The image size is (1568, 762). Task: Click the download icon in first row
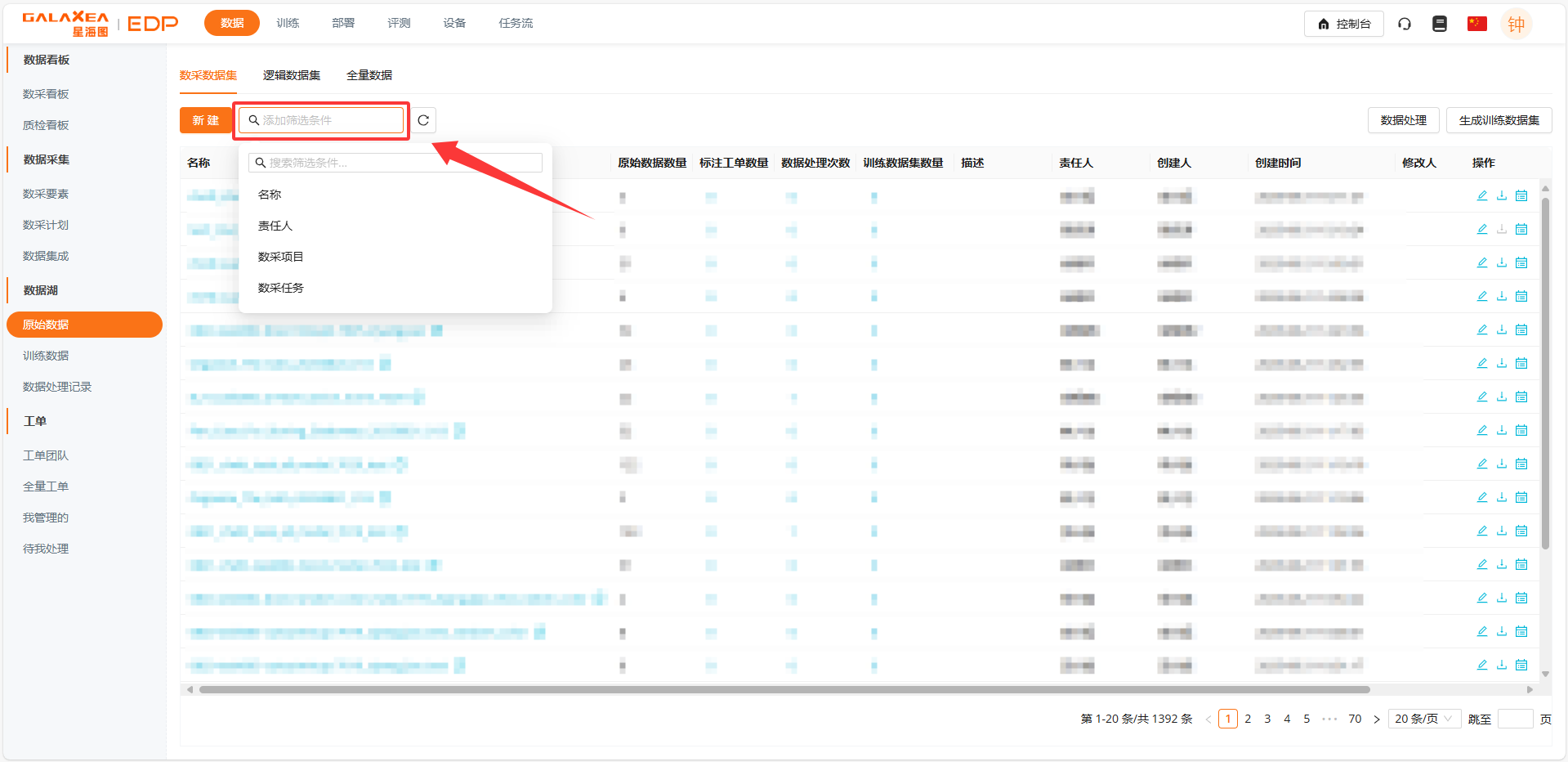click(x=1502, y=196)
